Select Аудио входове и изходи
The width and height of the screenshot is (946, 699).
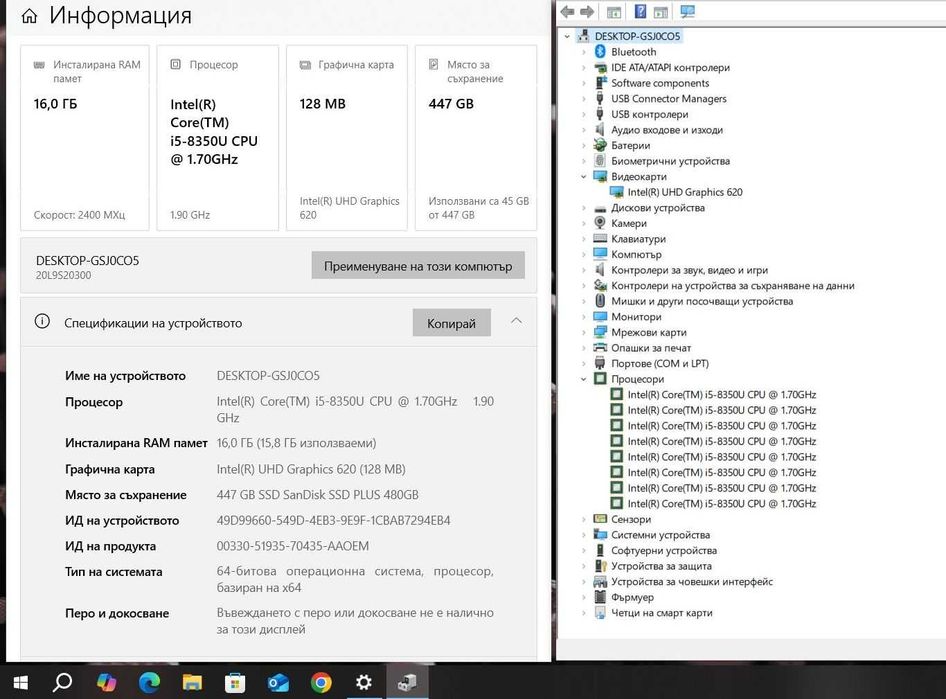point(667,130)
